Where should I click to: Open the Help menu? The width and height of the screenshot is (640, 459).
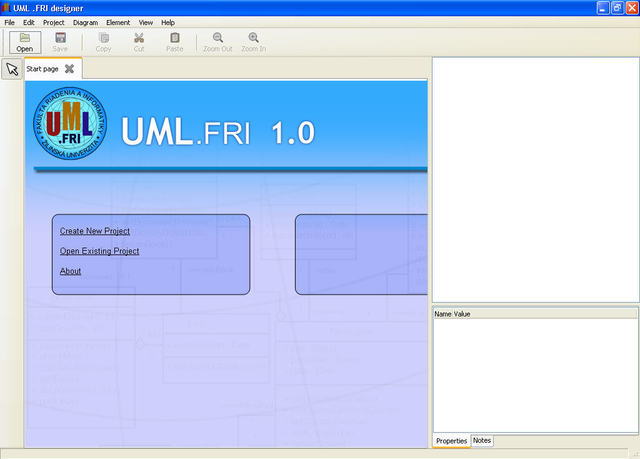point(168,22)
